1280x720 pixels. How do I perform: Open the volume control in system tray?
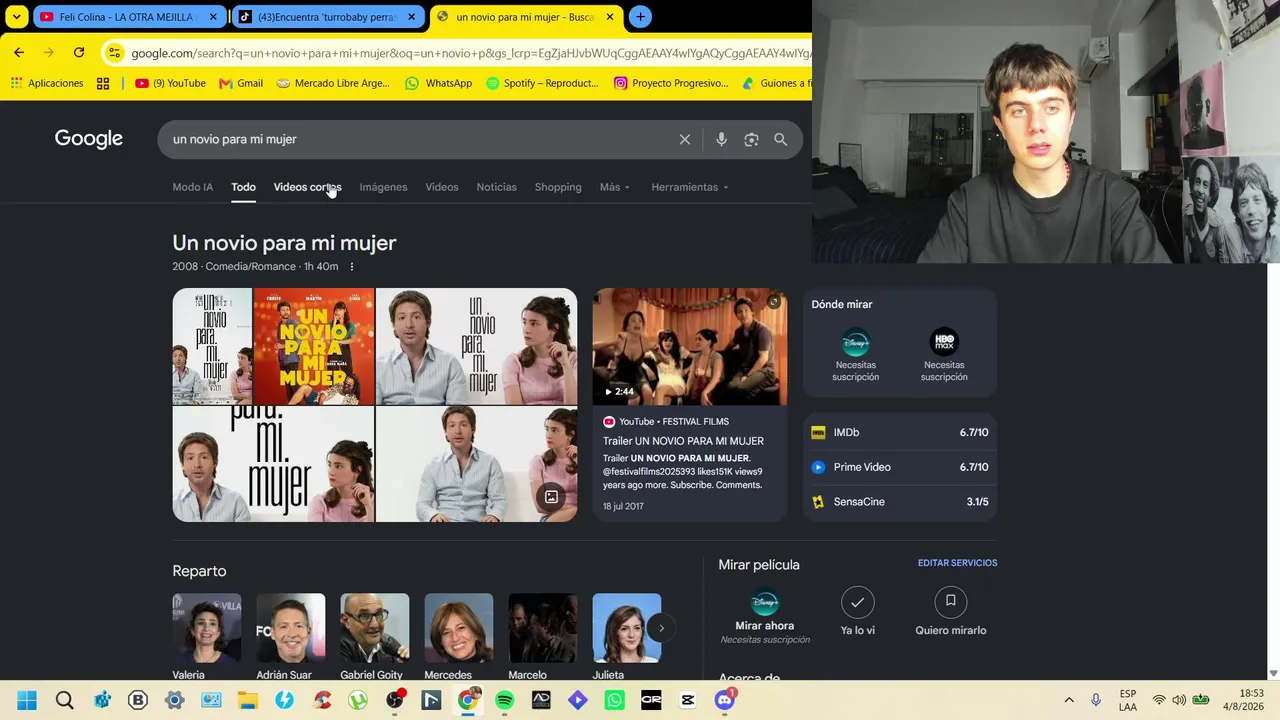(1179, 700)
